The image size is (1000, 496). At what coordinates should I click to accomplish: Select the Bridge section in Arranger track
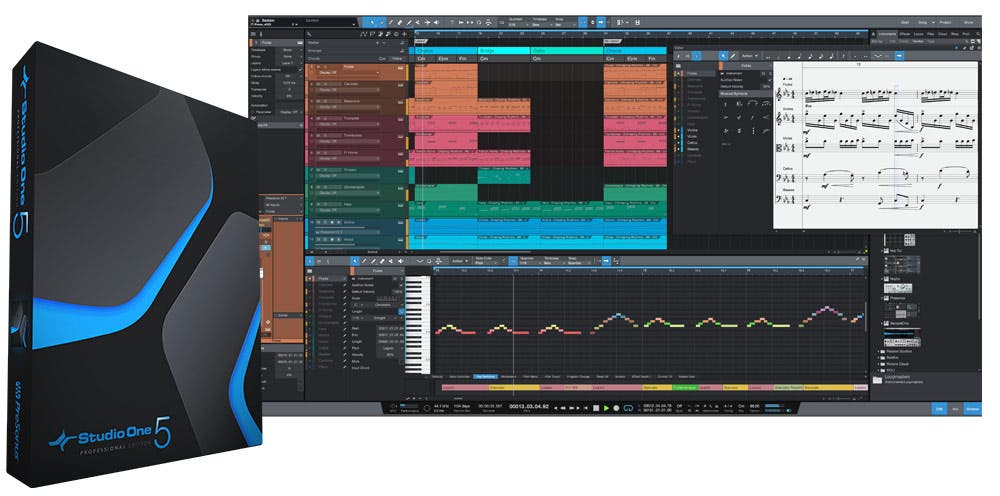pos(504,50)
